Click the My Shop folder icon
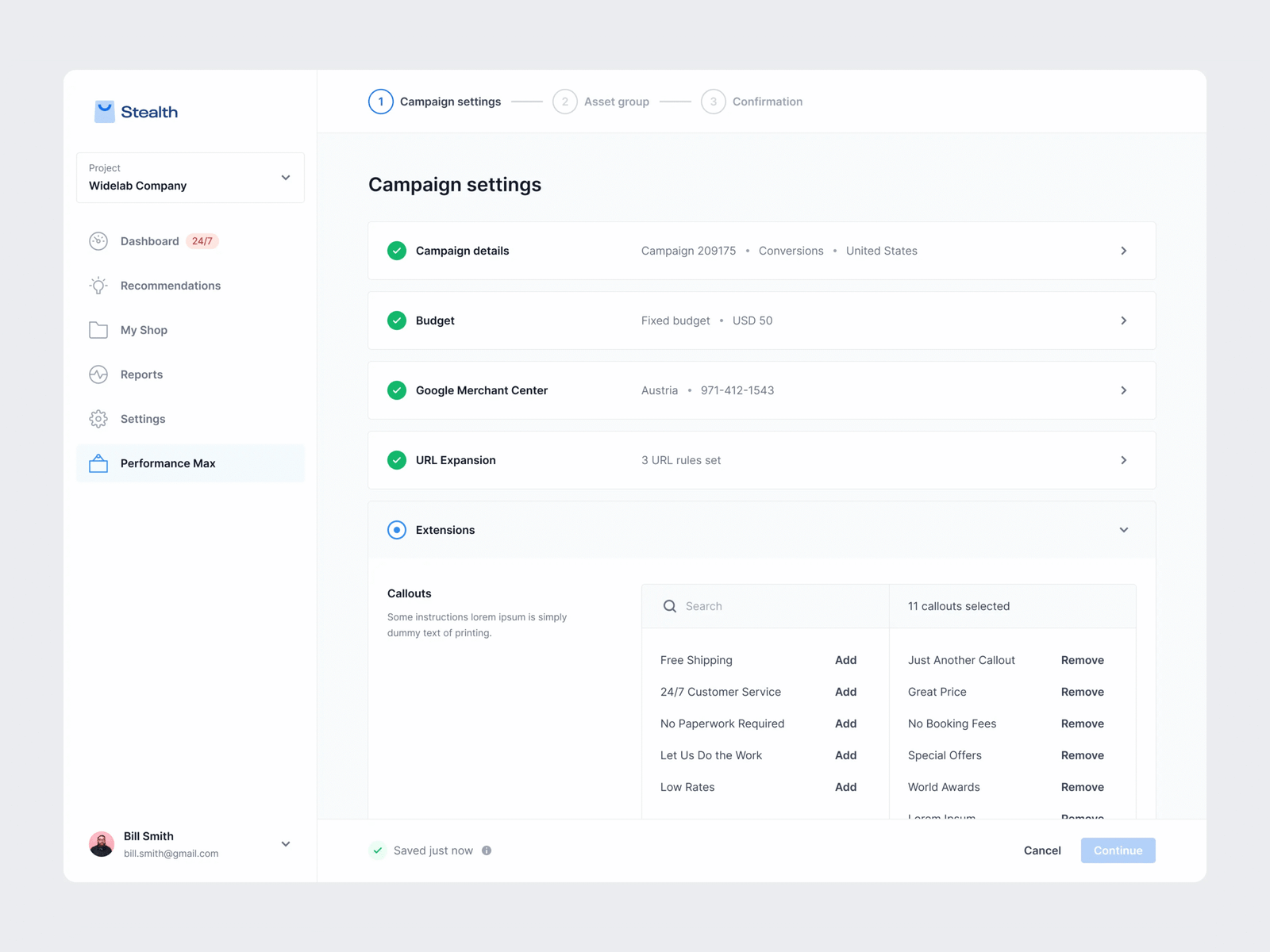 pos(98,330)
